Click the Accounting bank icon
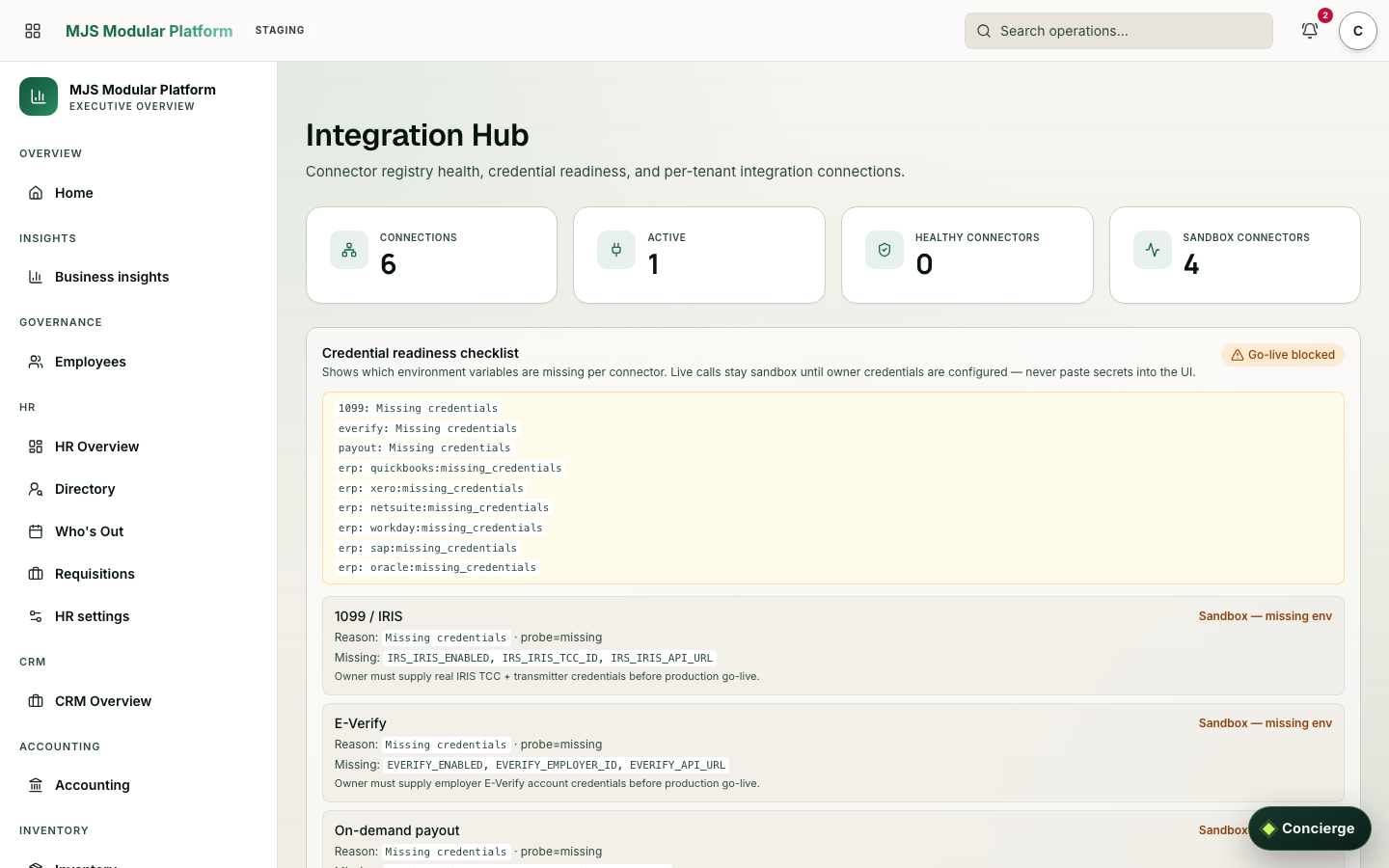 pyautogui.click(x=36, y=785)
